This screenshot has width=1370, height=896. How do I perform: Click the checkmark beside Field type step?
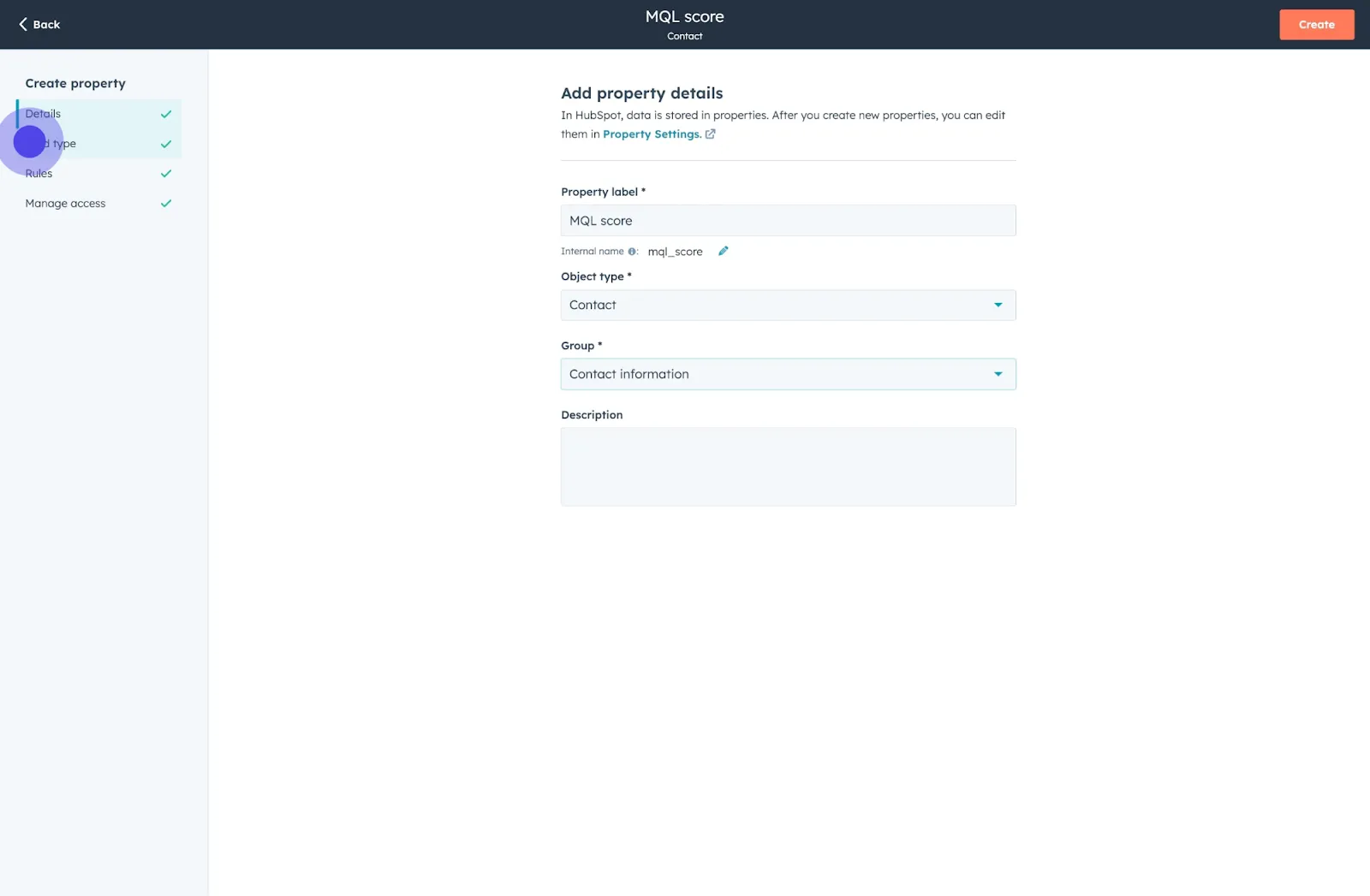(x=166, y=144)
